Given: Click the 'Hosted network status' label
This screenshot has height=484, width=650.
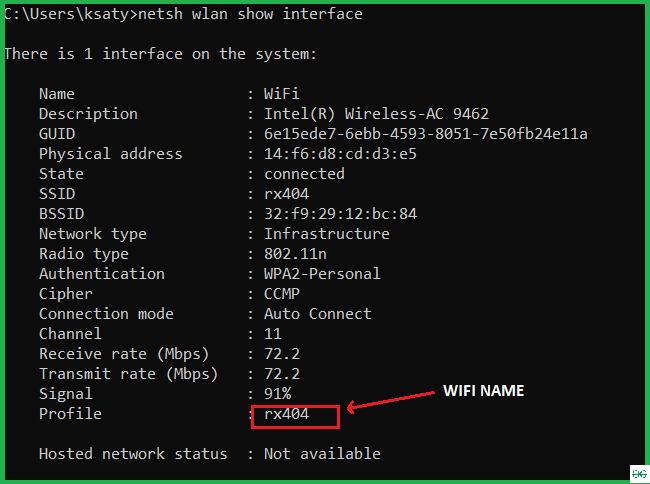Looking at the screenshot, I should pos(133,454).
